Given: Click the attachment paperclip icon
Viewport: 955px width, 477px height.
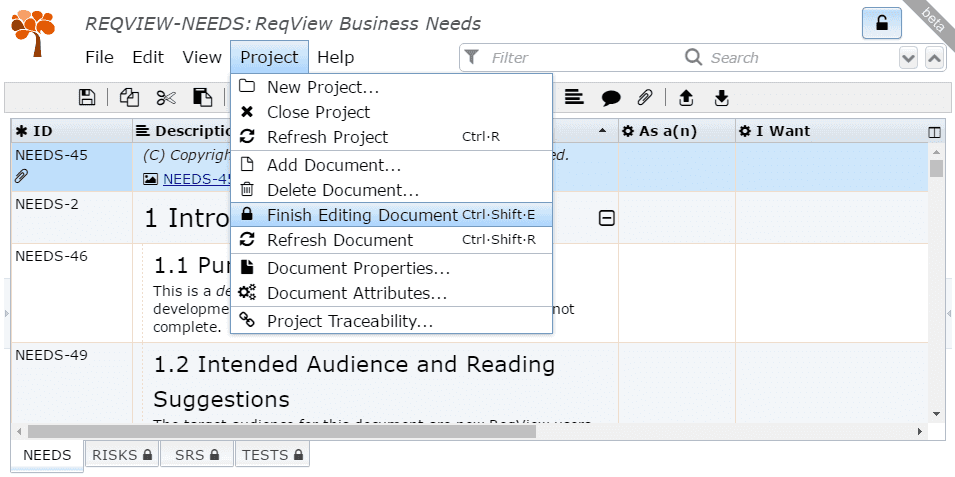Looking at the screenshot, I should [x=646, y=97].
